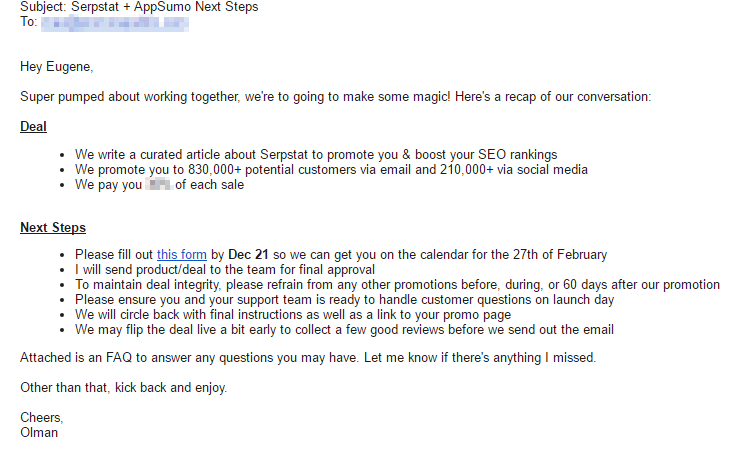Click the "Hey Eugene," greeting line
The height and width of the screenshot is (449, 738).
coord(56,67)
